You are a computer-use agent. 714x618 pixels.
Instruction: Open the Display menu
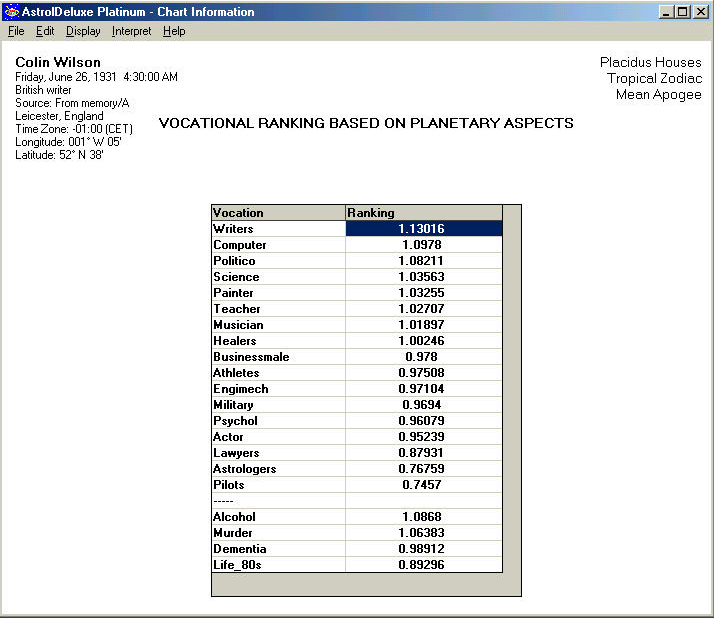point(83,31)
